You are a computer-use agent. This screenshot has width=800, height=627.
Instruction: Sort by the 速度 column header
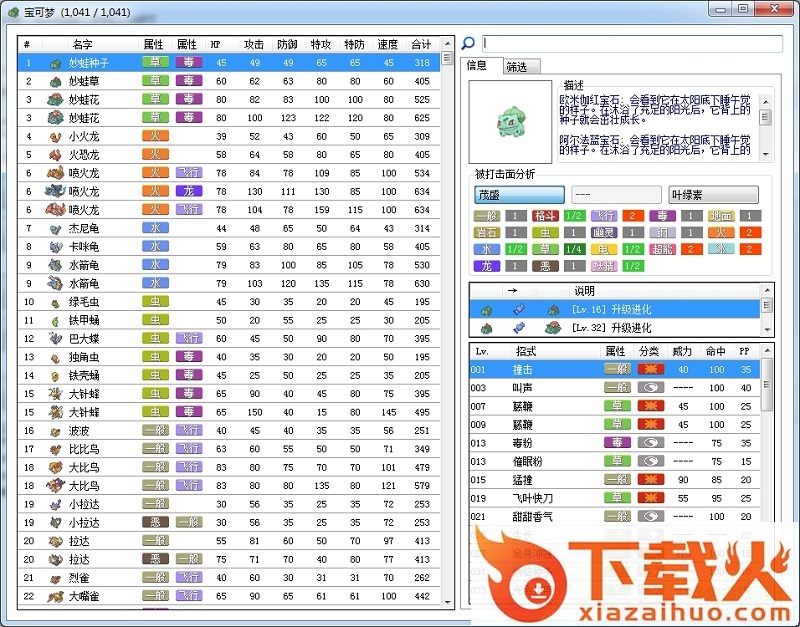click(x=388, y=44)
